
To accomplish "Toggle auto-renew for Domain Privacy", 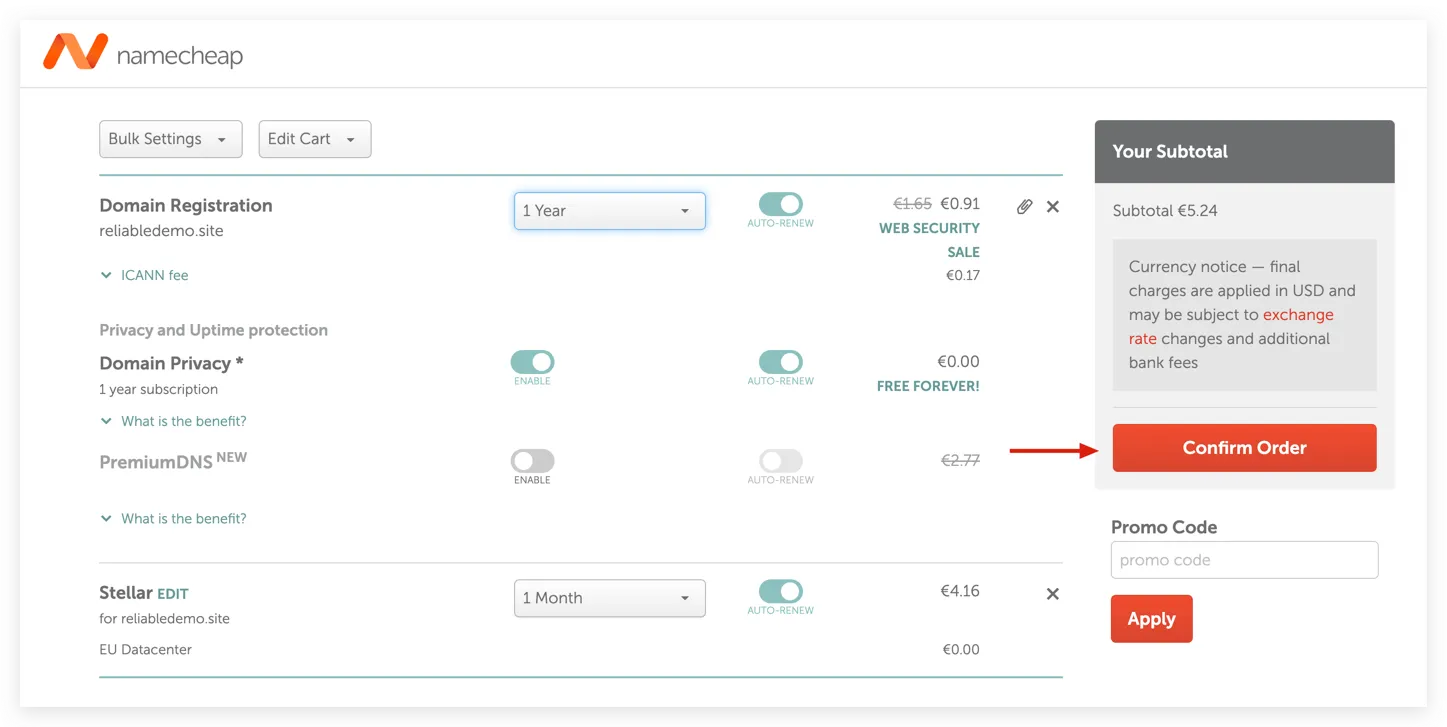I will pos(781,362).
